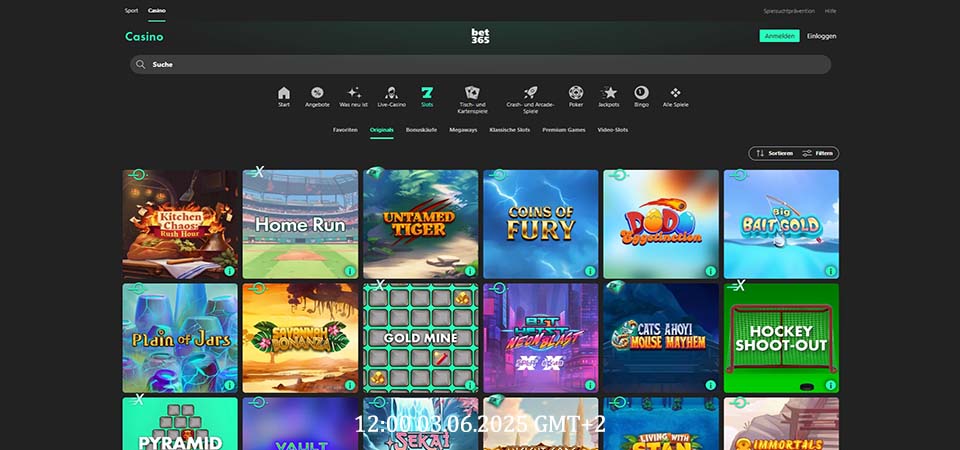This screenshot has height=450, width=960.
Task: Launch the Home Run game
Action: tap(300, 224)
